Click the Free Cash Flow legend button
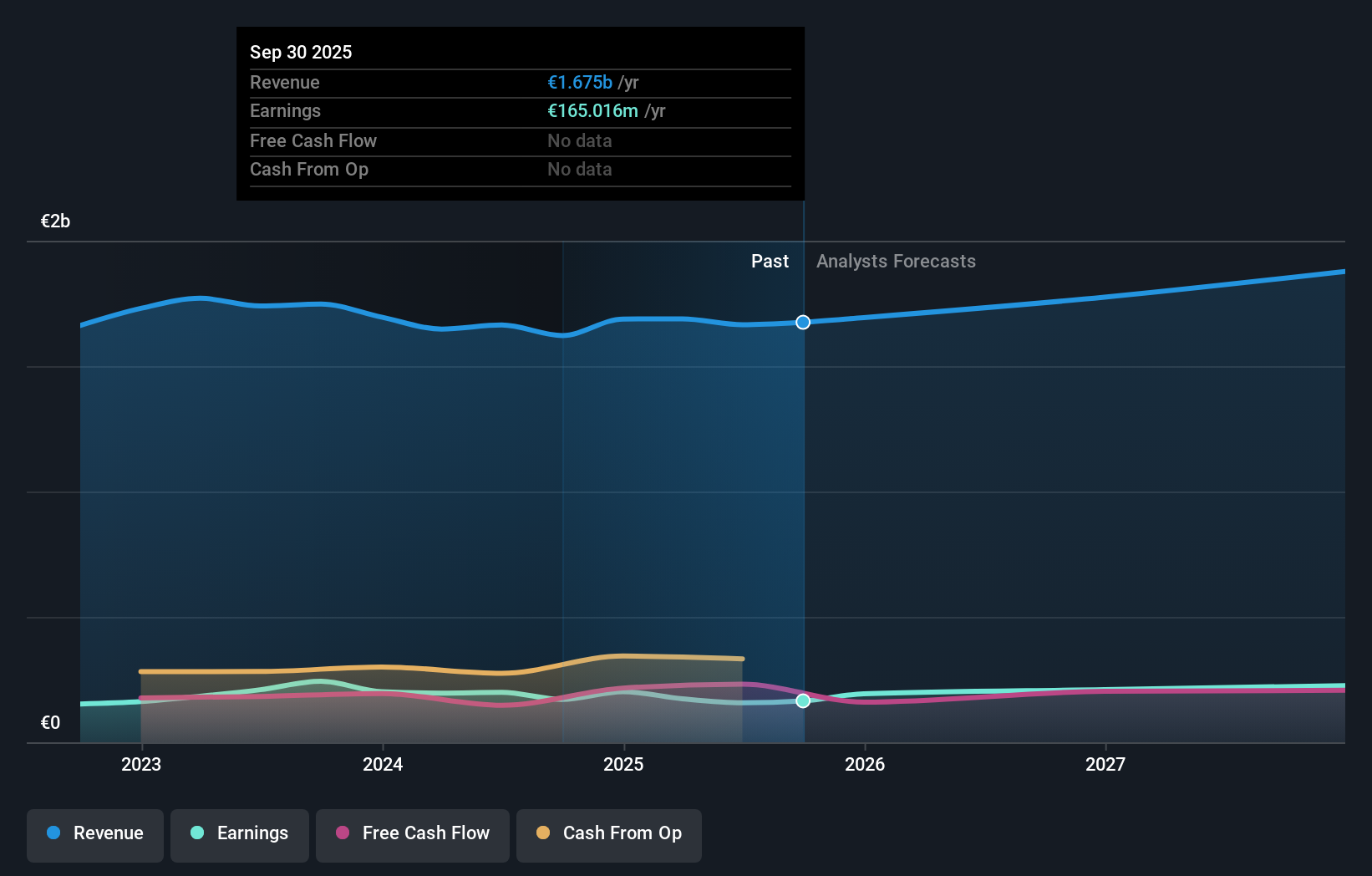This screenshot has width=1372, height=876. 412,833
